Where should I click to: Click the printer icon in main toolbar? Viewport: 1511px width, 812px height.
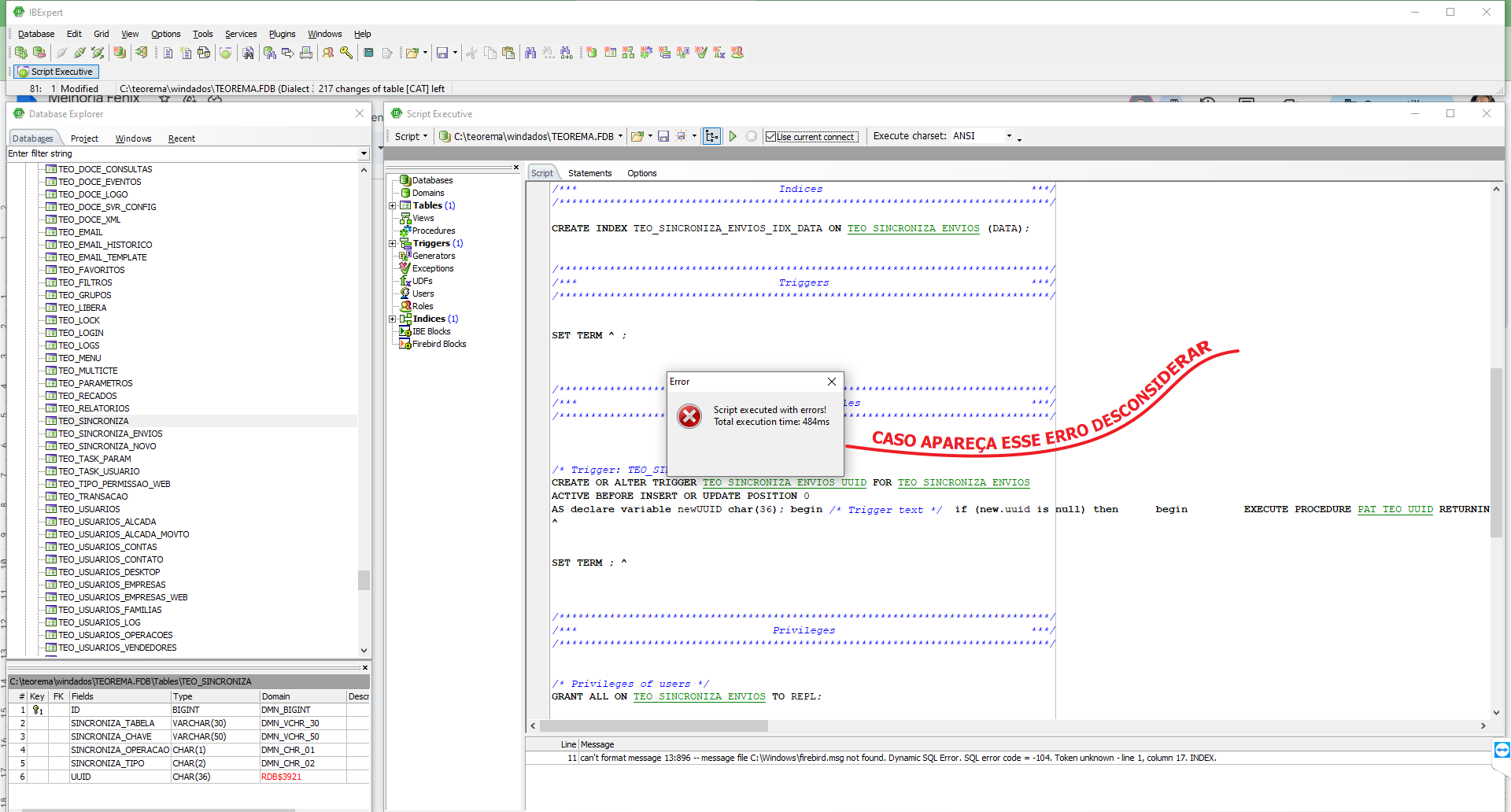click(306, 53)
